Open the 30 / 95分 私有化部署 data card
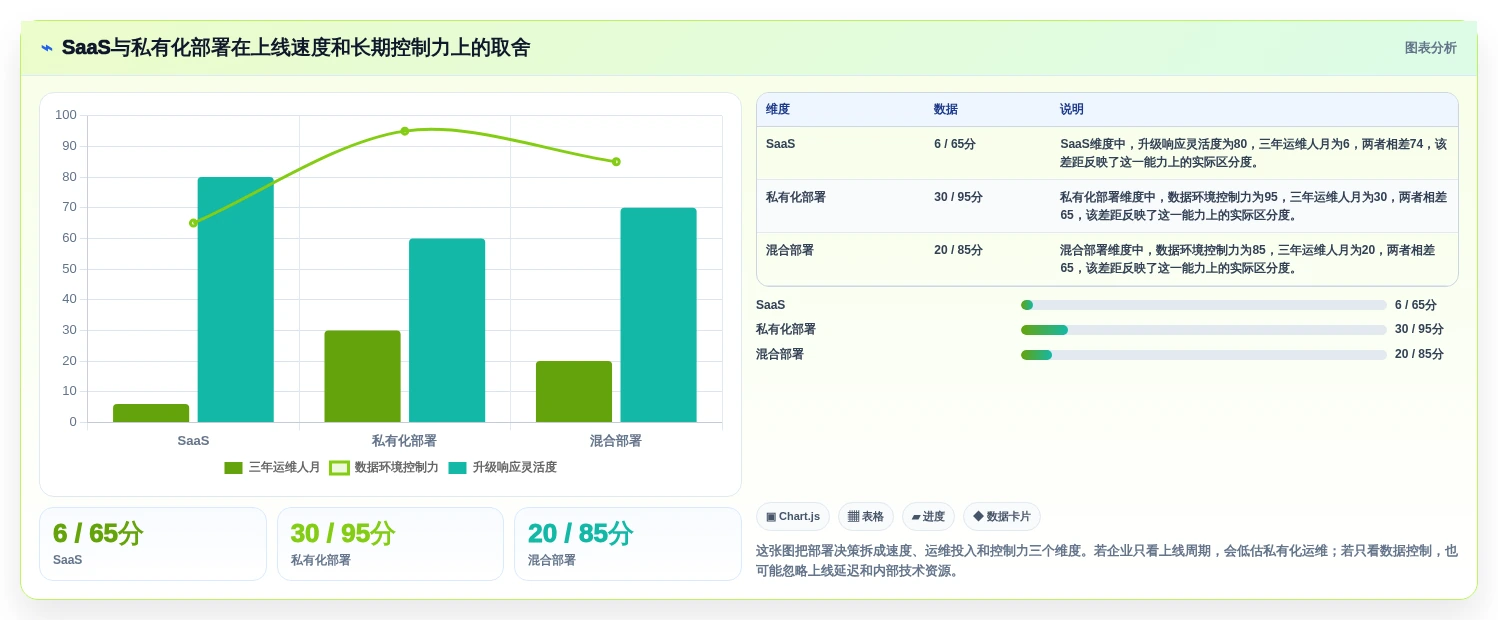1498x620 pixels. point(390,544)
